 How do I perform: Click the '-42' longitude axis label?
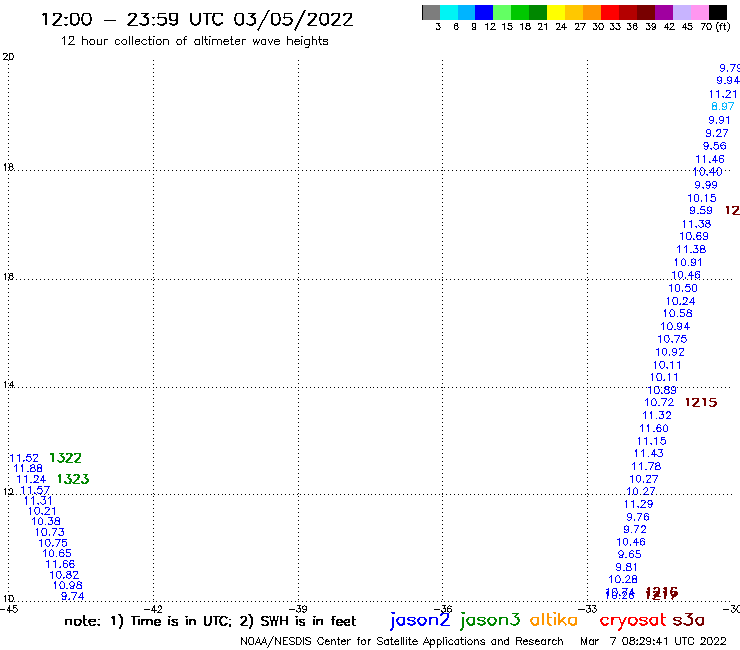[154, 609]
